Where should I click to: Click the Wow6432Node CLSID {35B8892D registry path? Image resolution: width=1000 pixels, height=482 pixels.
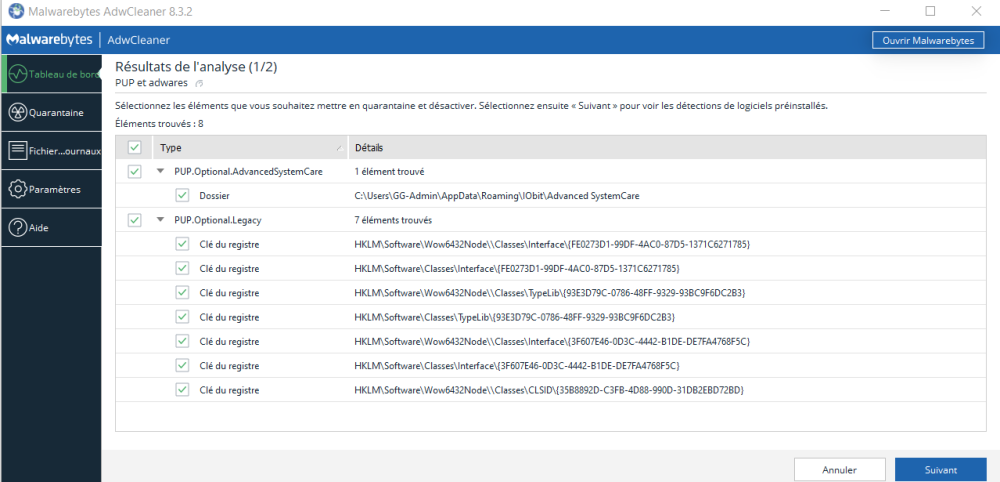(550, 390)
